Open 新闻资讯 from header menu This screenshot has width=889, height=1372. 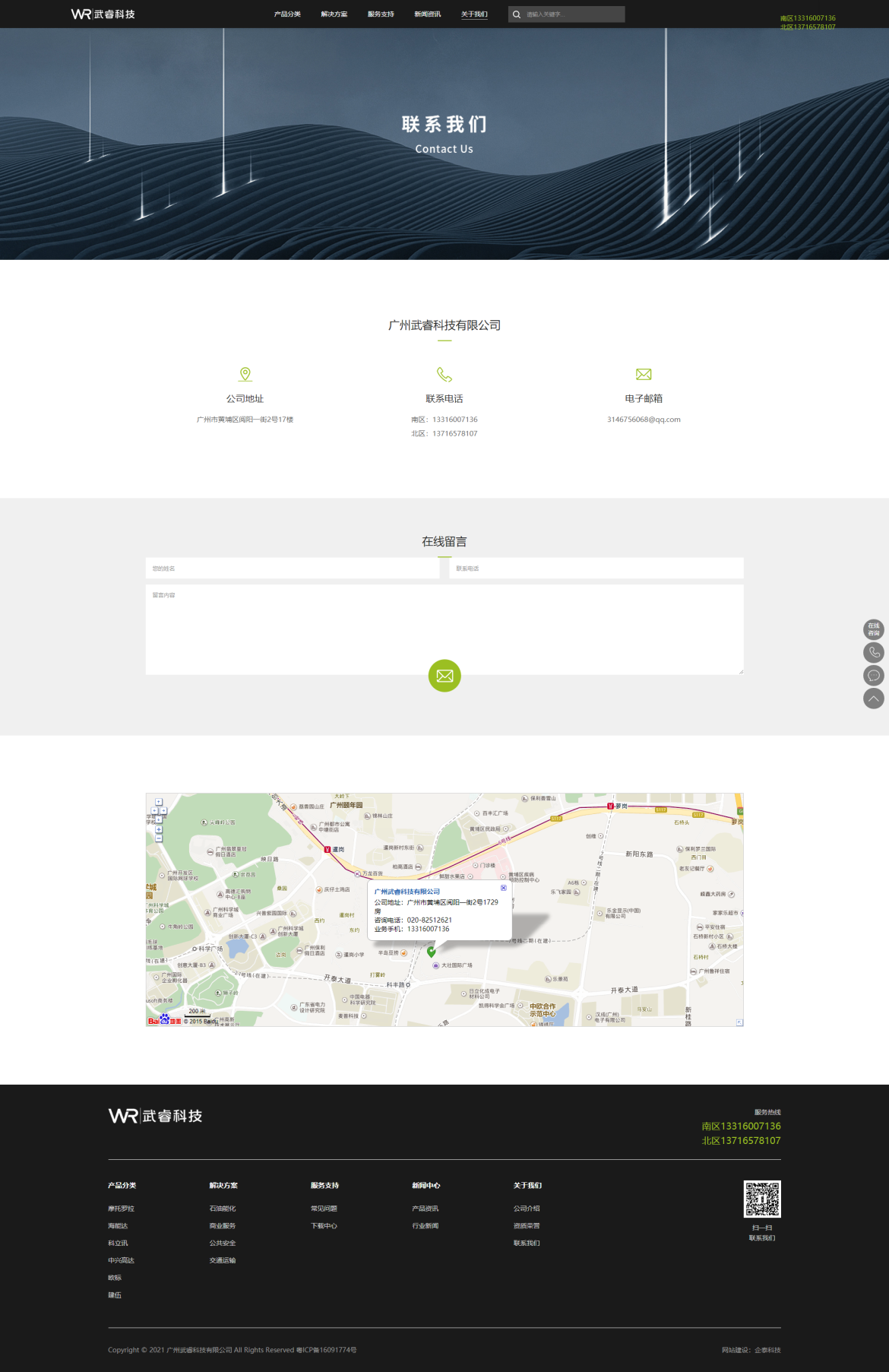coord(427,14)
